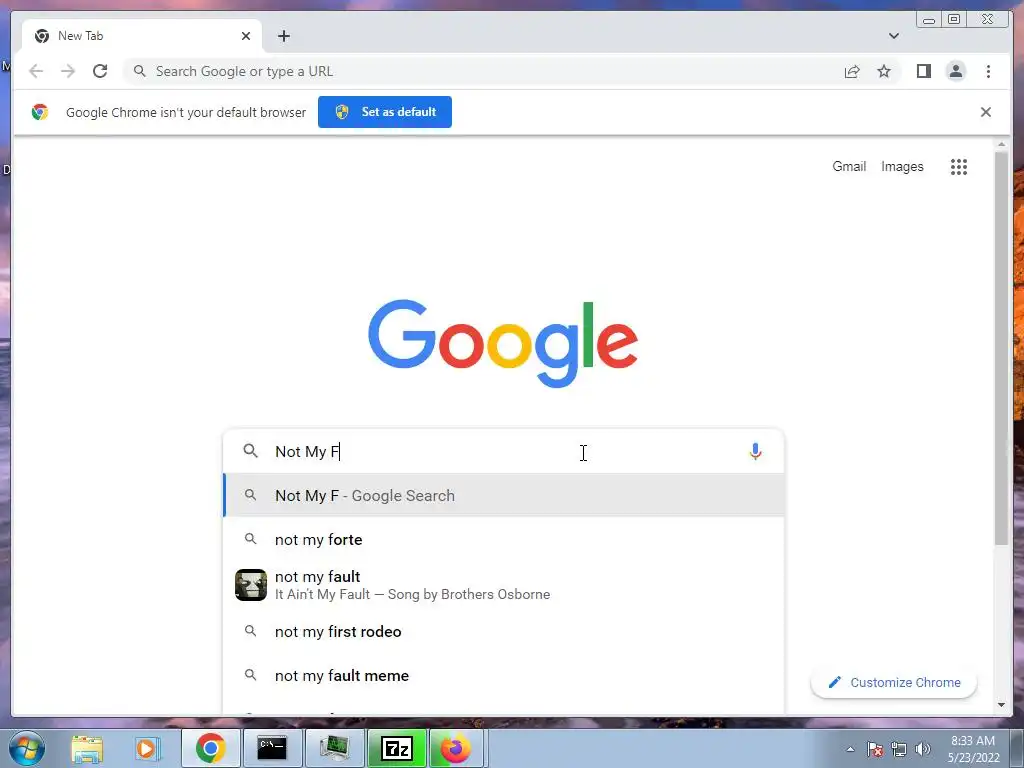Click the Google logo
The width and height of the screenshot is (1024, 768).
pos(503,343)
